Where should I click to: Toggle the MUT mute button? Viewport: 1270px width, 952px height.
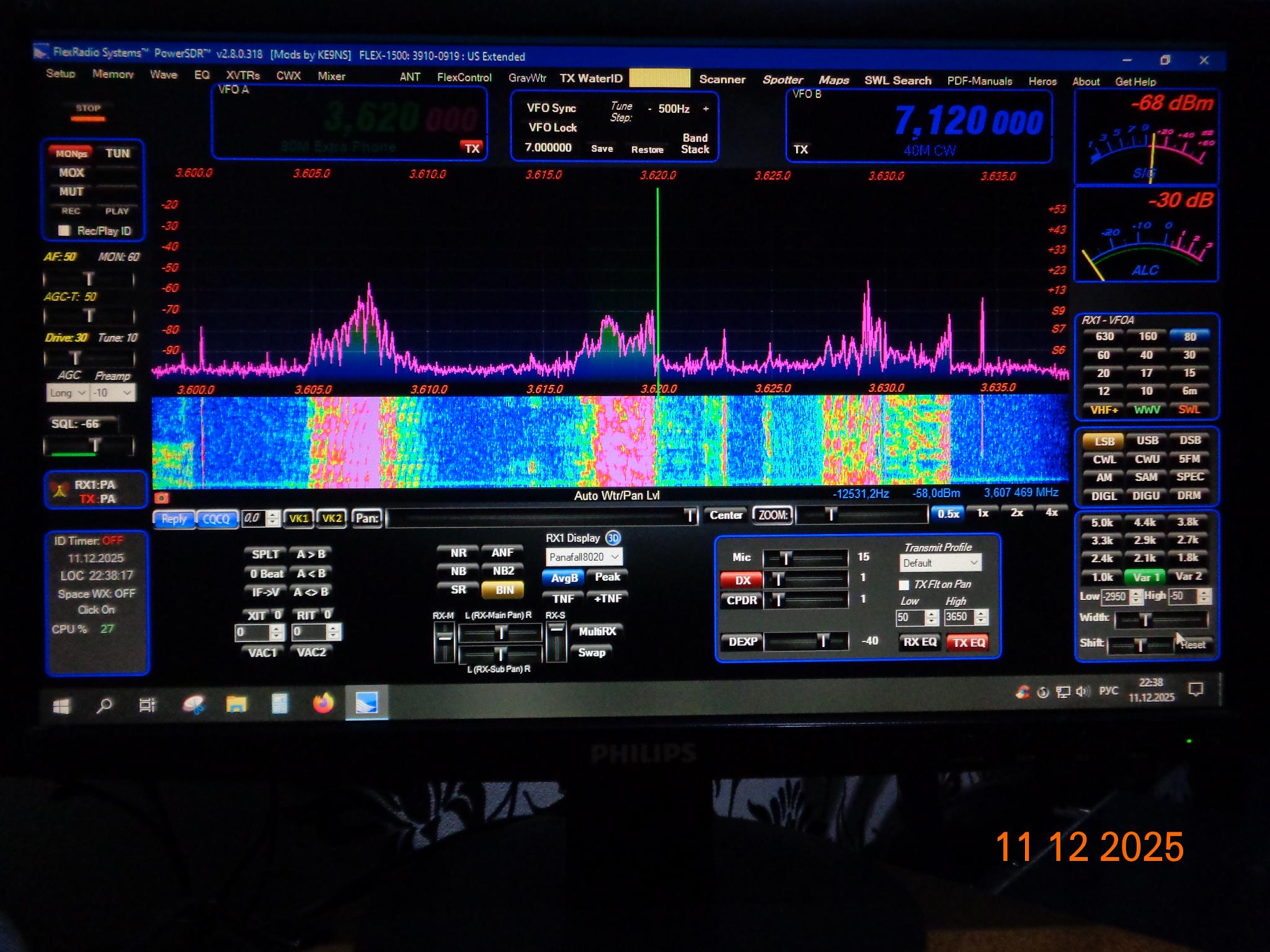pos(71,192)
